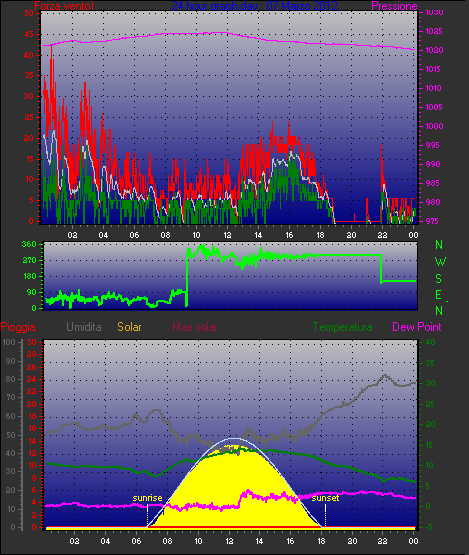The image size is (469, 555).
Task: Click hour "18" on the wind chart time axis
Action: tap(320, 235)
